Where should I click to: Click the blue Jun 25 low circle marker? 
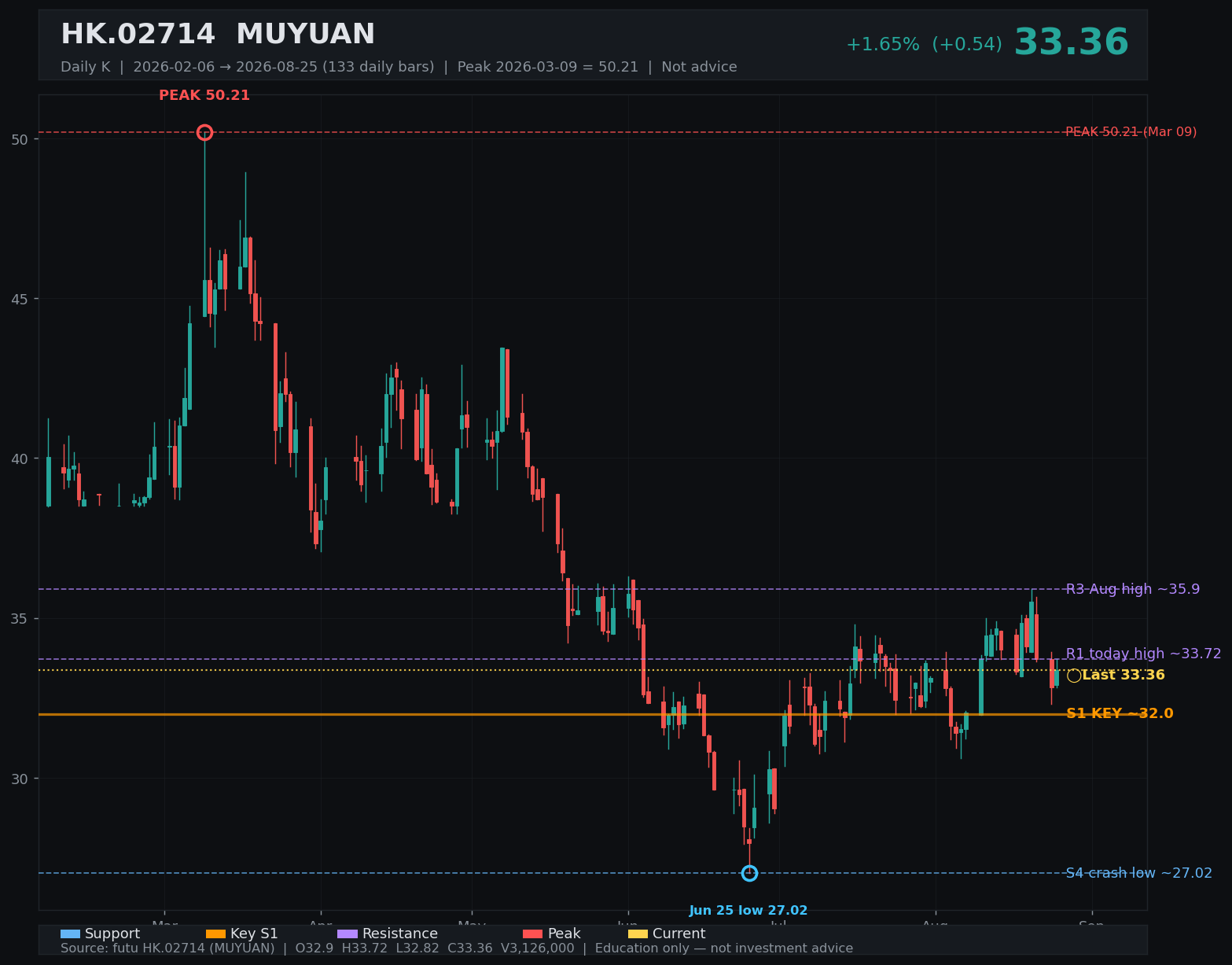(749, 873)
